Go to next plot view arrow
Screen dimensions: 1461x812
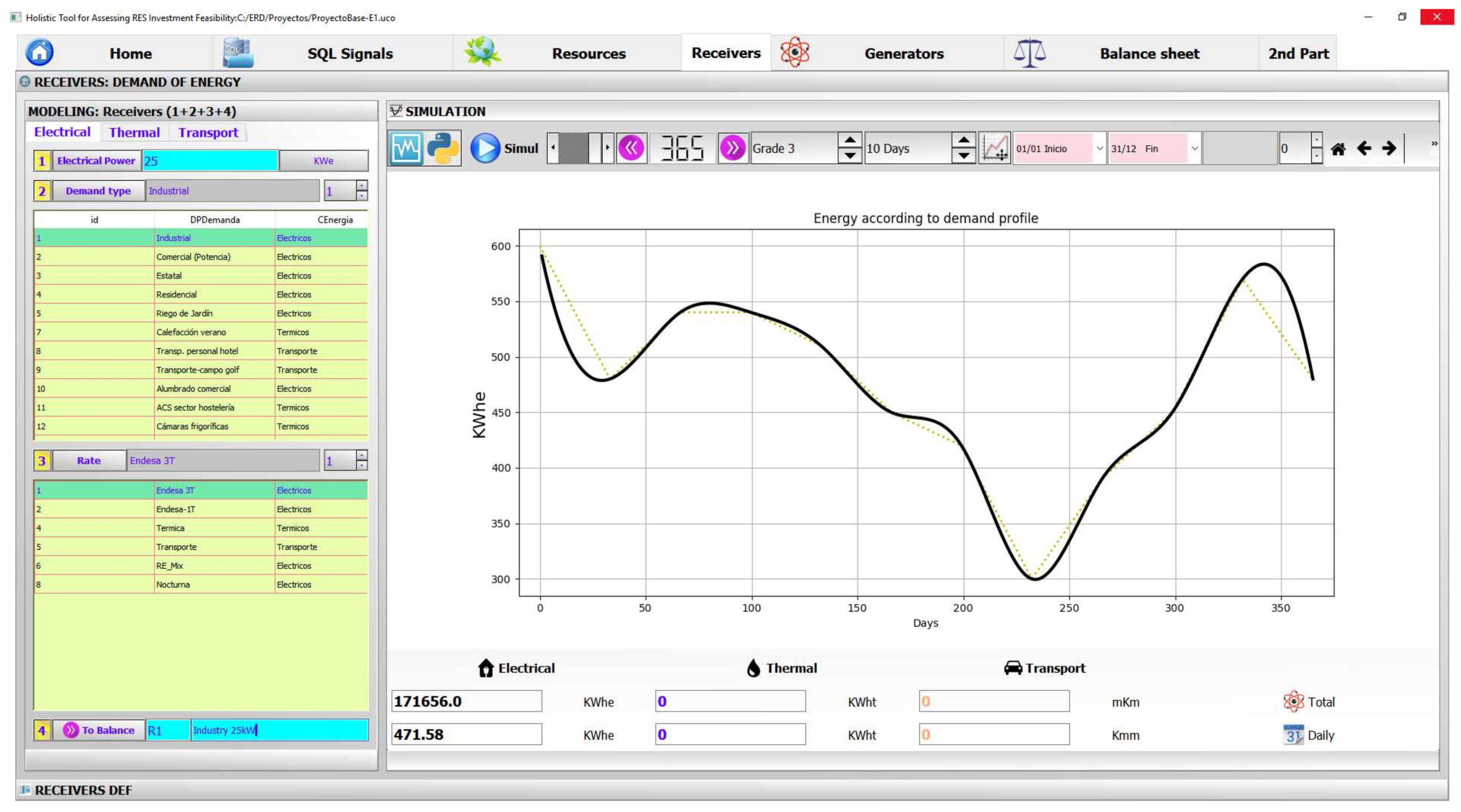[x=1388, y=149]
